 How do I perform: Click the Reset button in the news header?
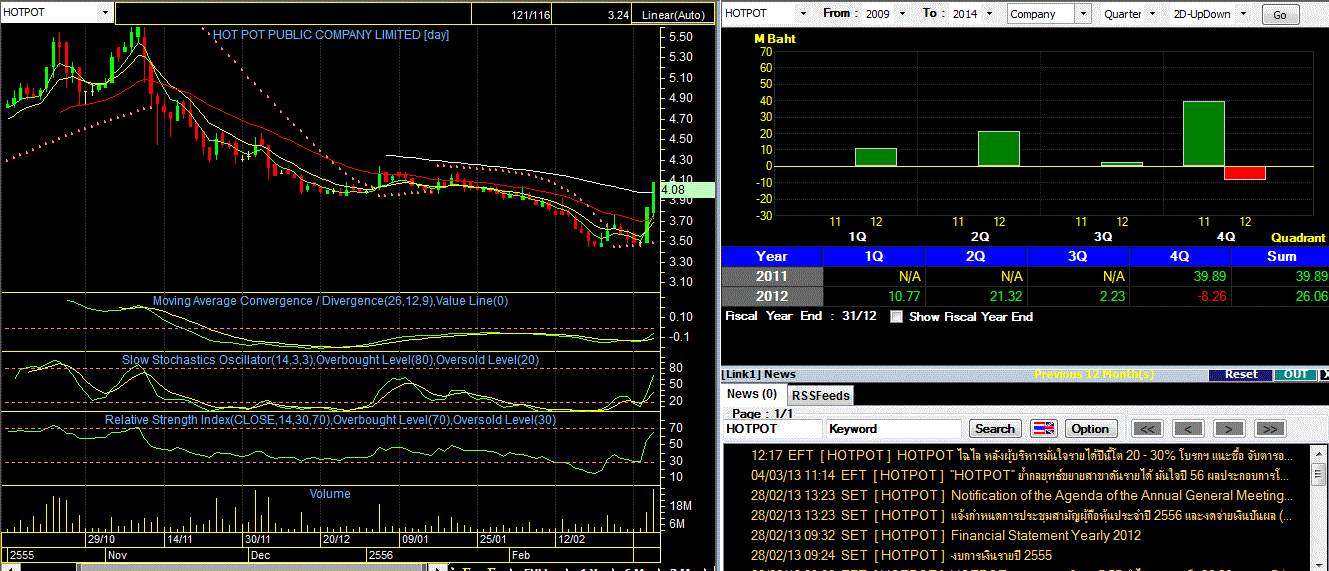[1241, 374]
